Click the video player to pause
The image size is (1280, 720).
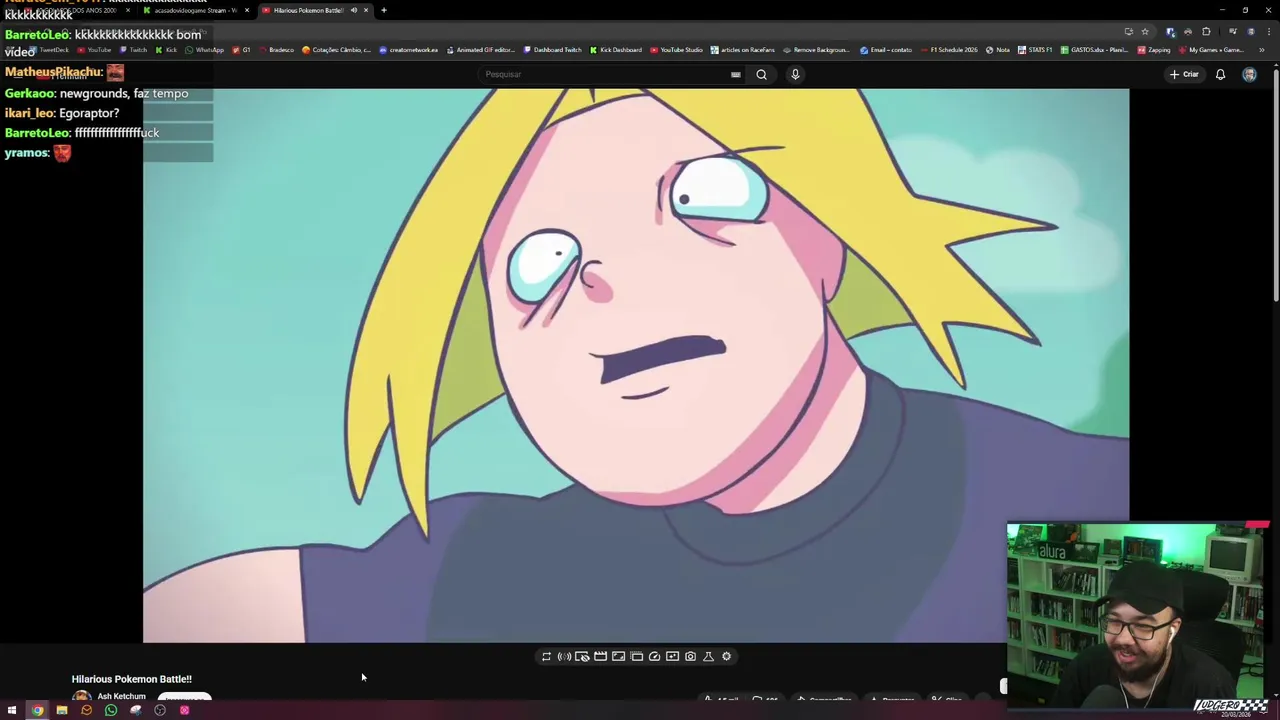tap(636, 365)
